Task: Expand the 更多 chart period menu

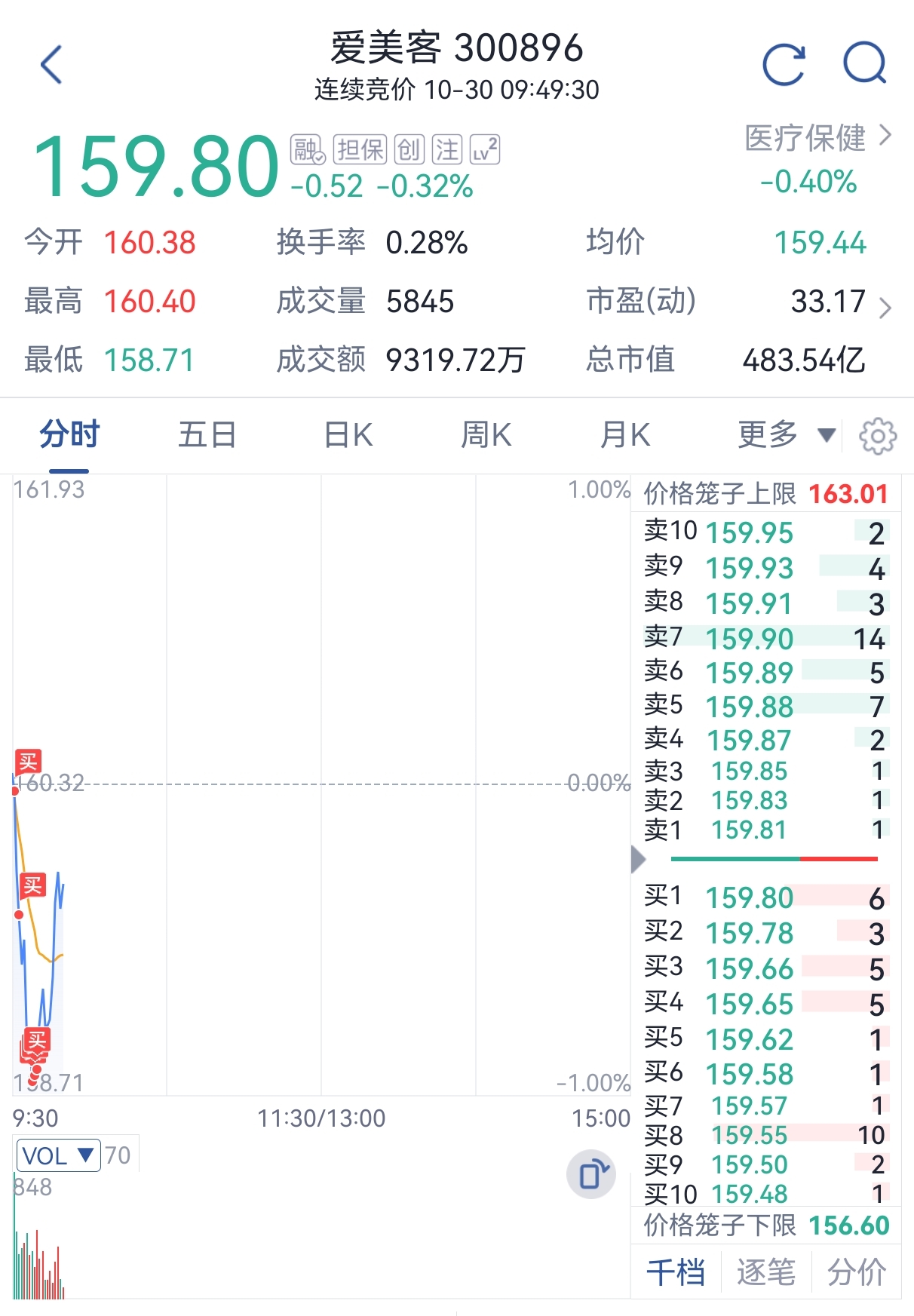Action: click(786, 435)
